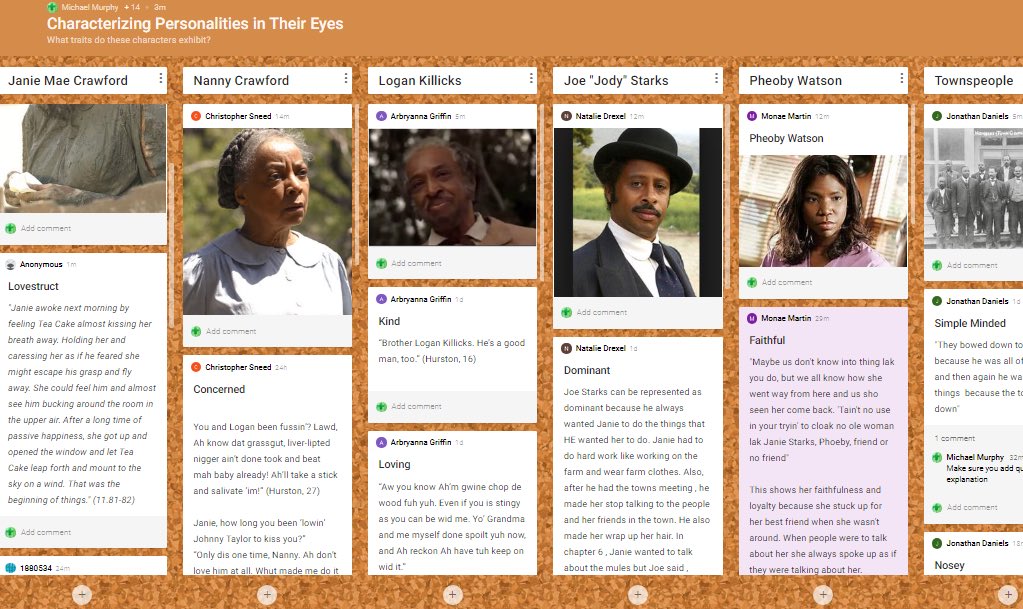
Task: Click Christopher Sneed avatar on Nanny photo post
Action: (x=196, y=116)
